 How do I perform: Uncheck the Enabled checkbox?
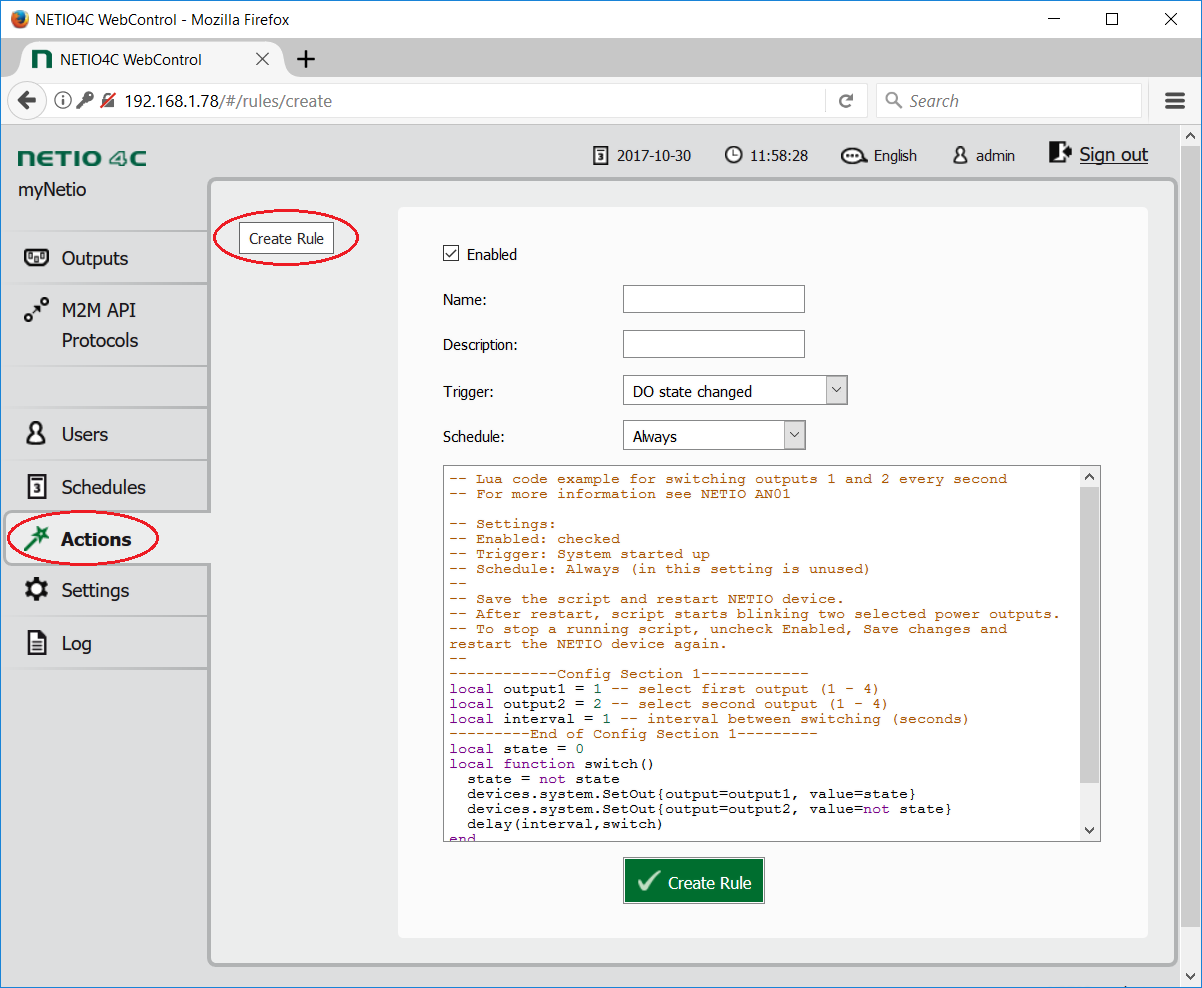click(x=451, y=254)
